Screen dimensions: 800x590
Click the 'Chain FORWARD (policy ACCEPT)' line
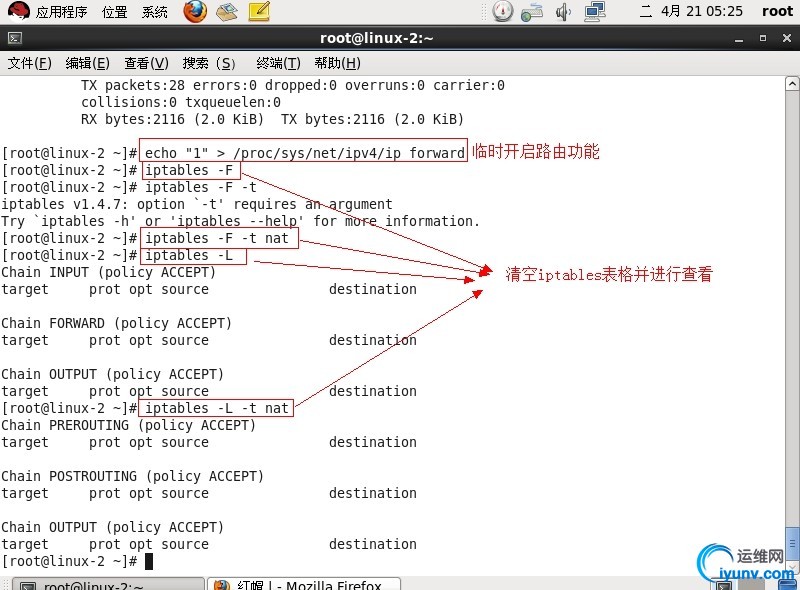point(116,323)
